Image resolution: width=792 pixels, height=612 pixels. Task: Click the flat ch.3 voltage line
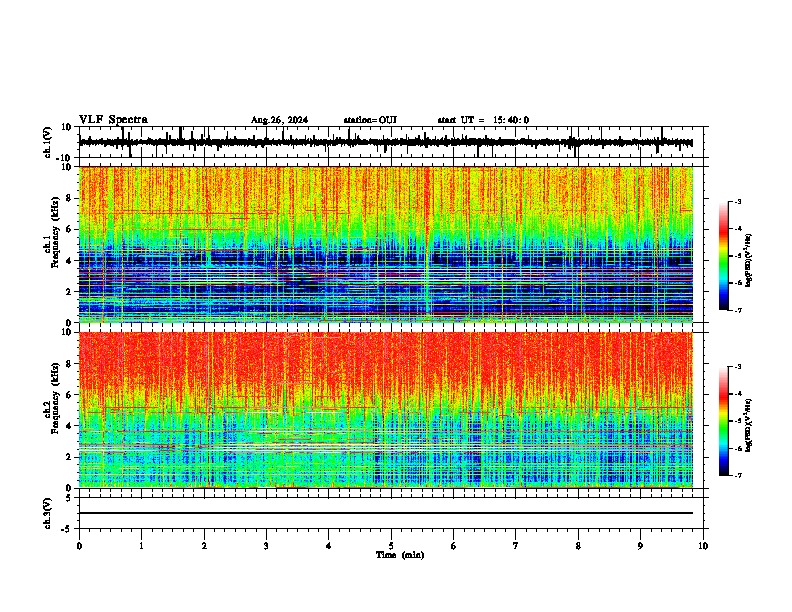click(386, 513)
